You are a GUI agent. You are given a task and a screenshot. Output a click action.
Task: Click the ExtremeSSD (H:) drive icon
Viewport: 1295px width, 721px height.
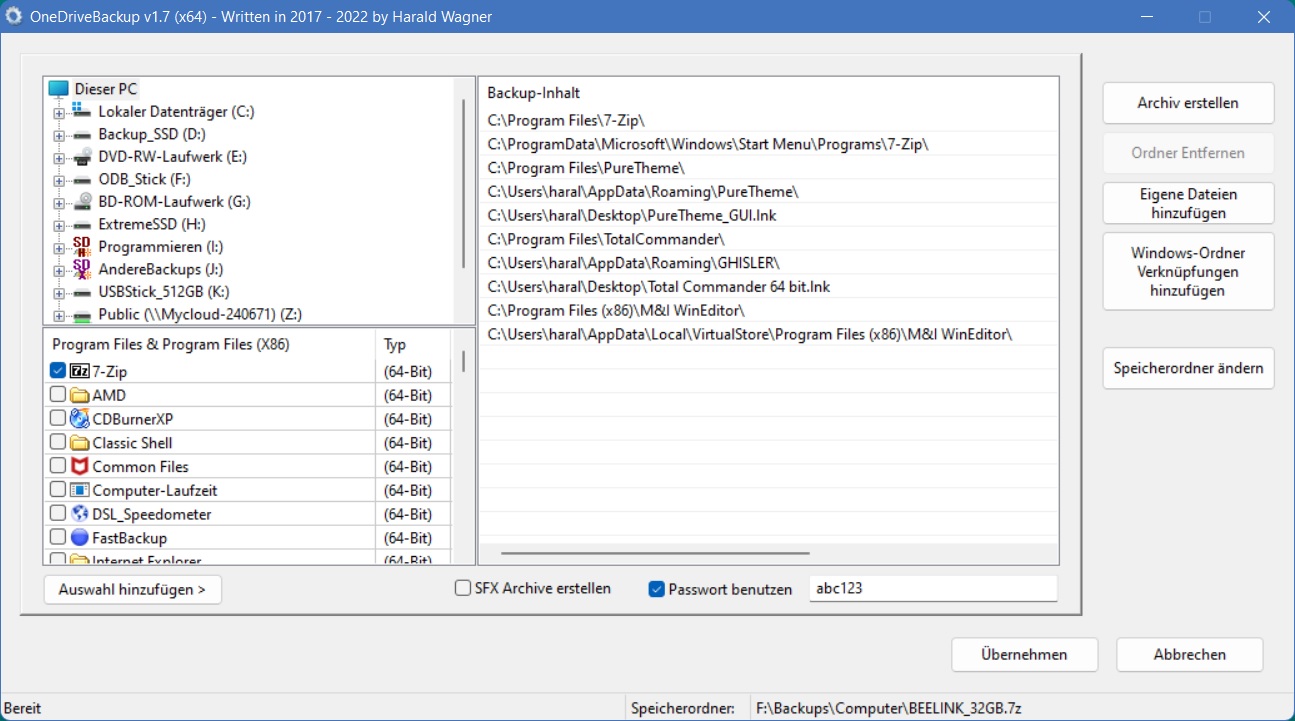tap(83, 224)
